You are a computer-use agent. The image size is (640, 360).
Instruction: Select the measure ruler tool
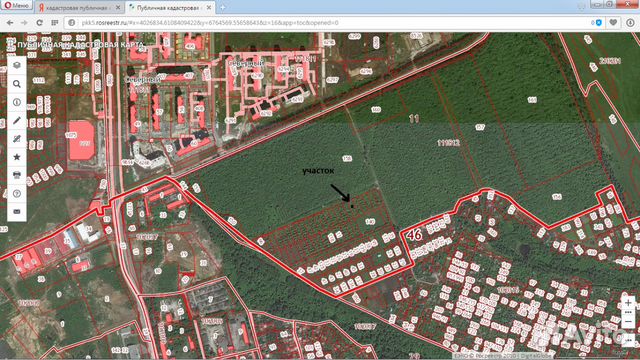17,139
